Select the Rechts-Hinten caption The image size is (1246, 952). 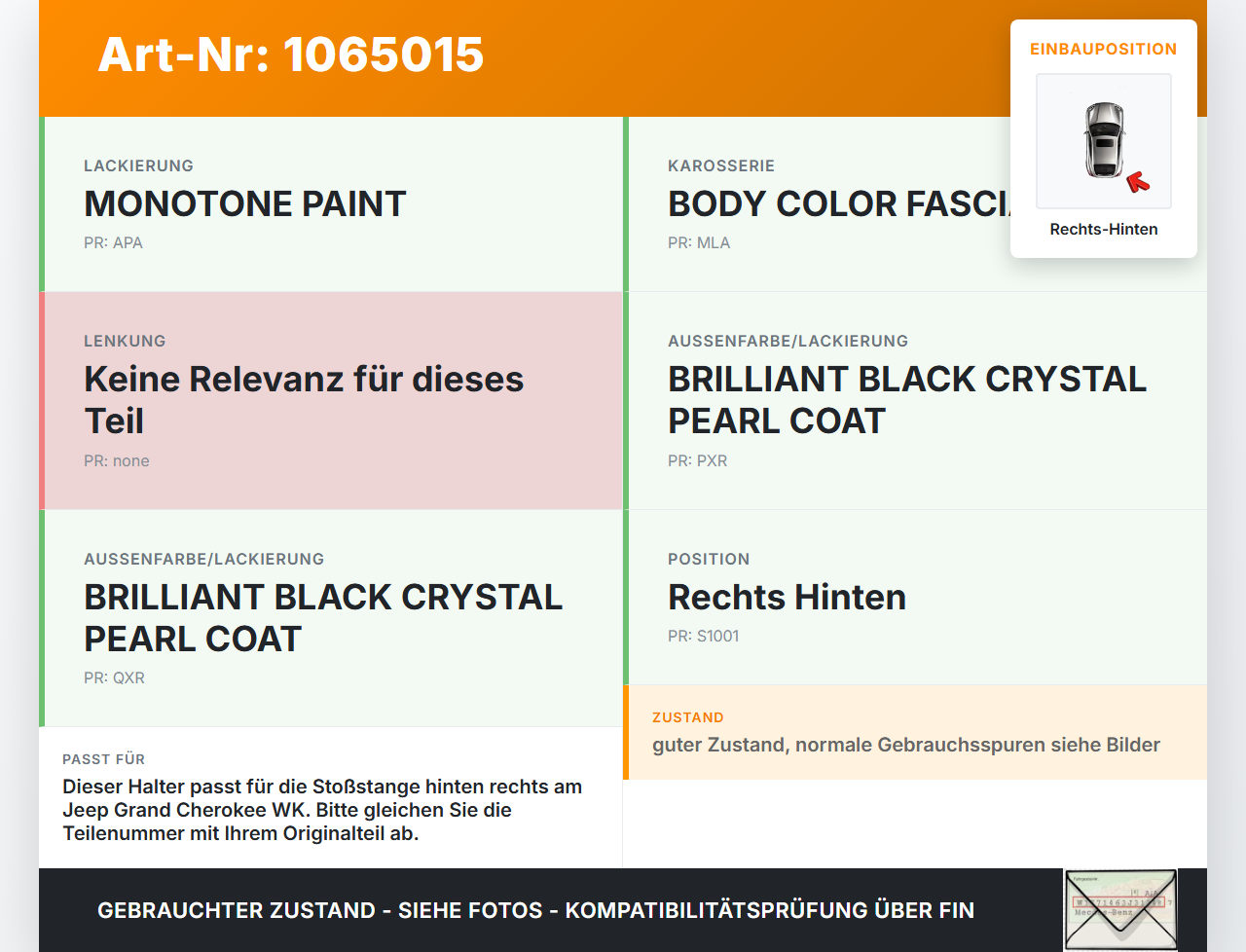1104,229
